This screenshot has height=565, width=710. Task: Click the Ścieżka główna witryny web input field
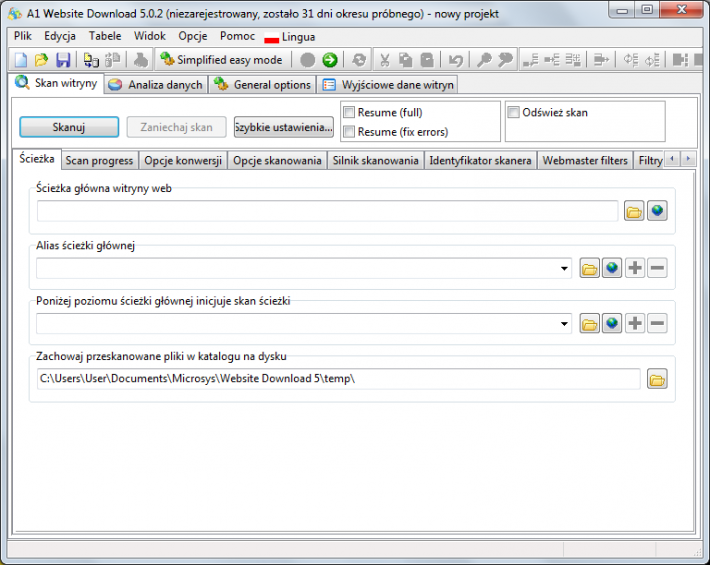click(x=327, y=211)
